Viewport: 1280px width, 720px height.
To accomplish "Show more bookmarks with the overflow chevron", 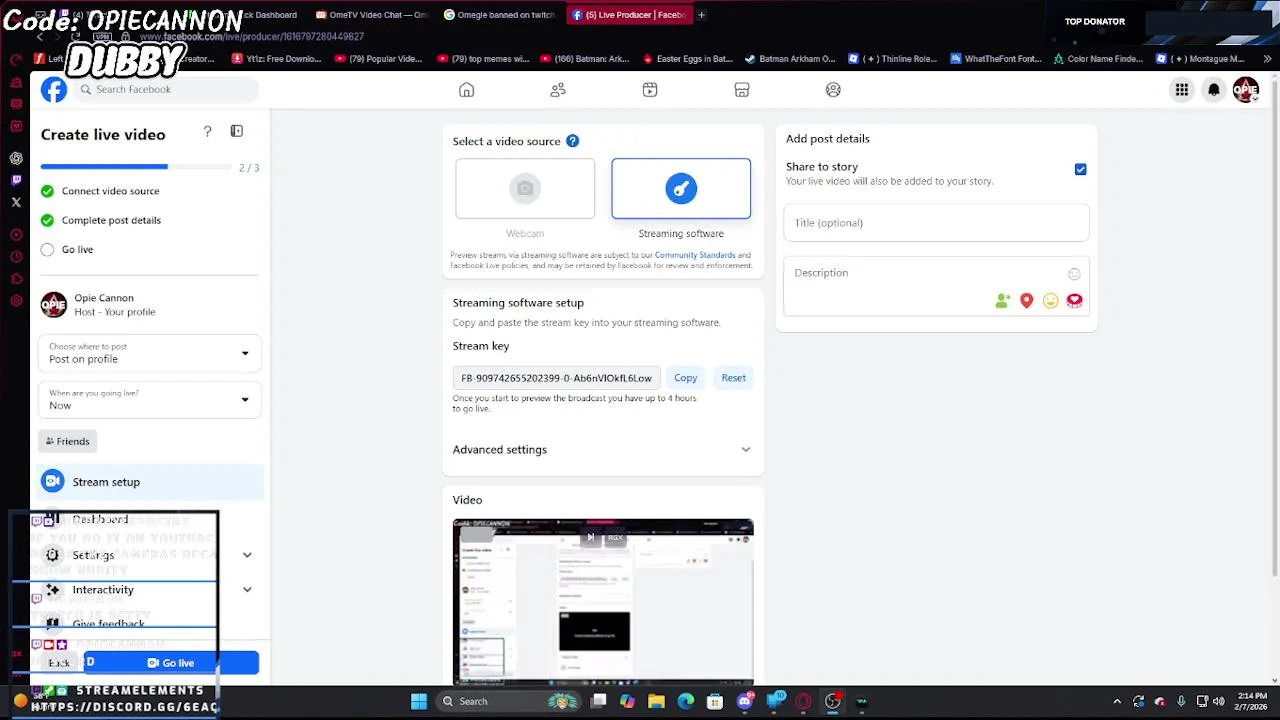I will click(x=1267, y=59).
